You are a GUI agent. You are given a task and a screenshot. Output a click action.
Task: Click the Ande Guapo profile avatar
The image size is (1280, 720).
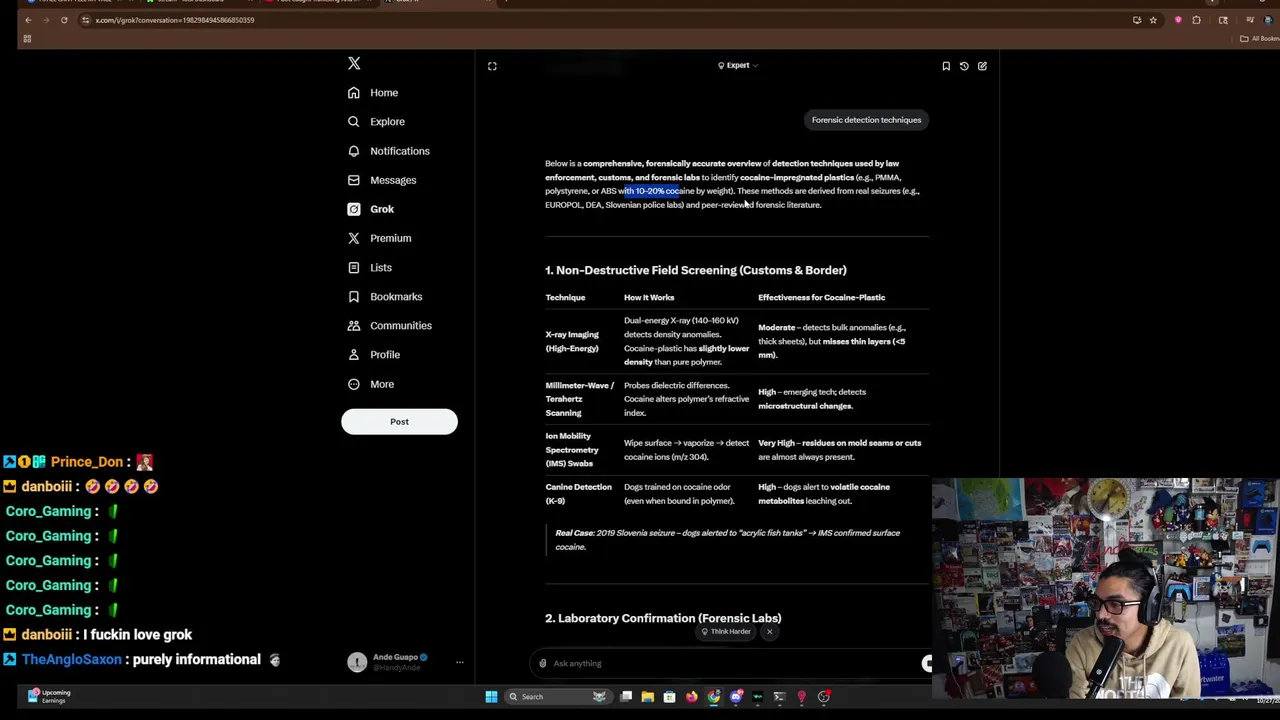pyautogui.click(x=357, y=662)
